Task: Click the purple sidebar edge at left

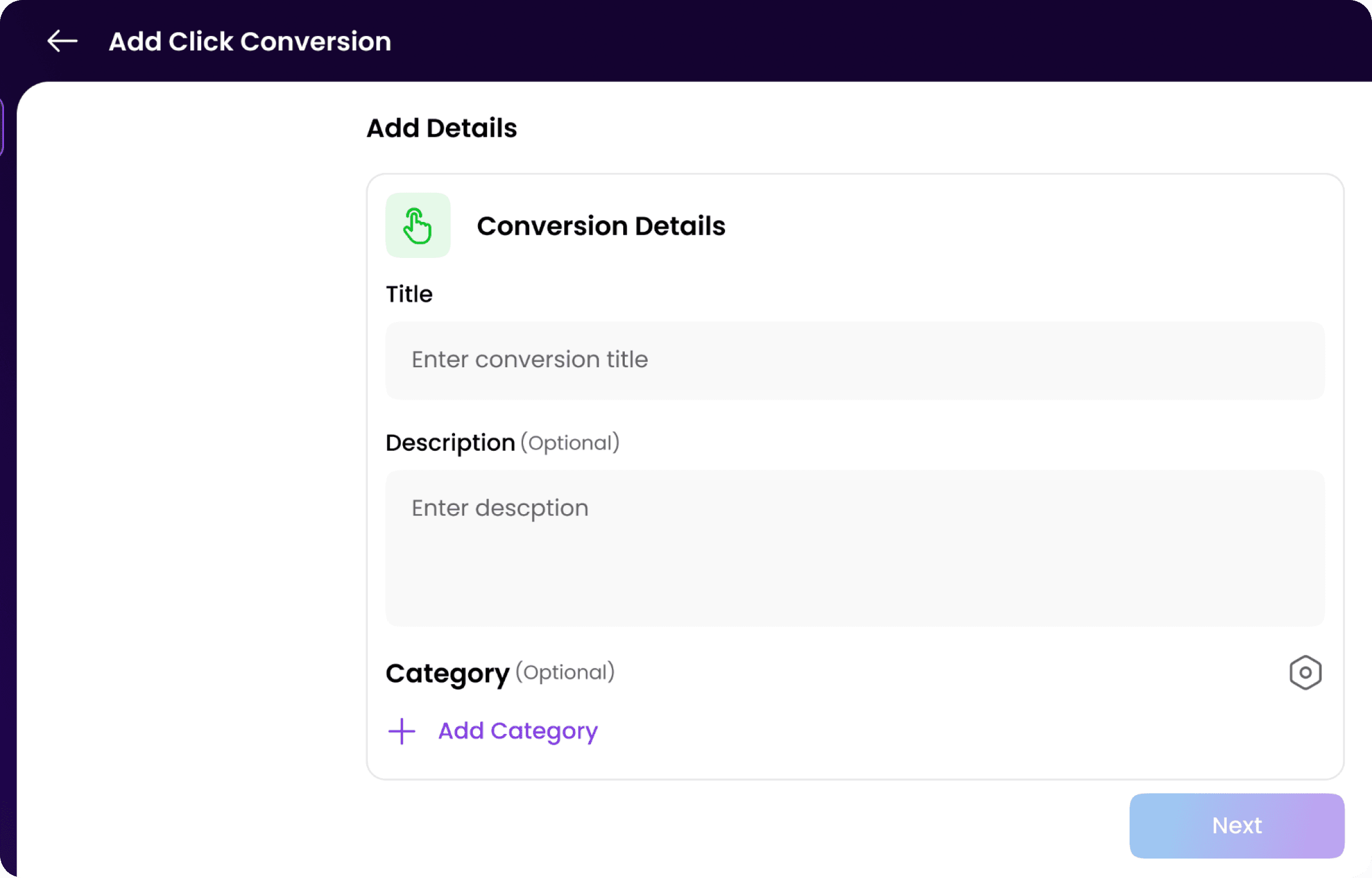Action: 2,127
